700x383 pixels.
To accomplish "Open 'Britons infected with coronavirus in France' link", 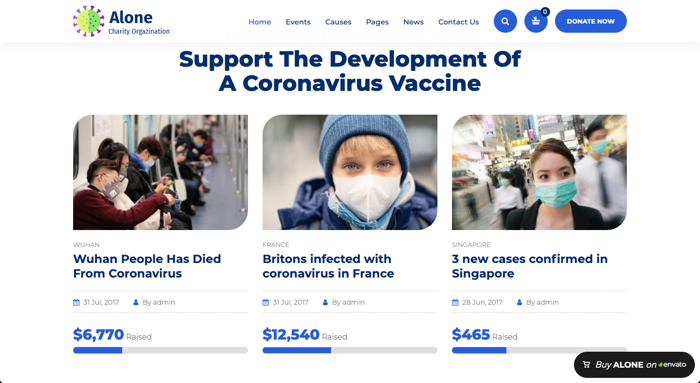I will [328, 266].
